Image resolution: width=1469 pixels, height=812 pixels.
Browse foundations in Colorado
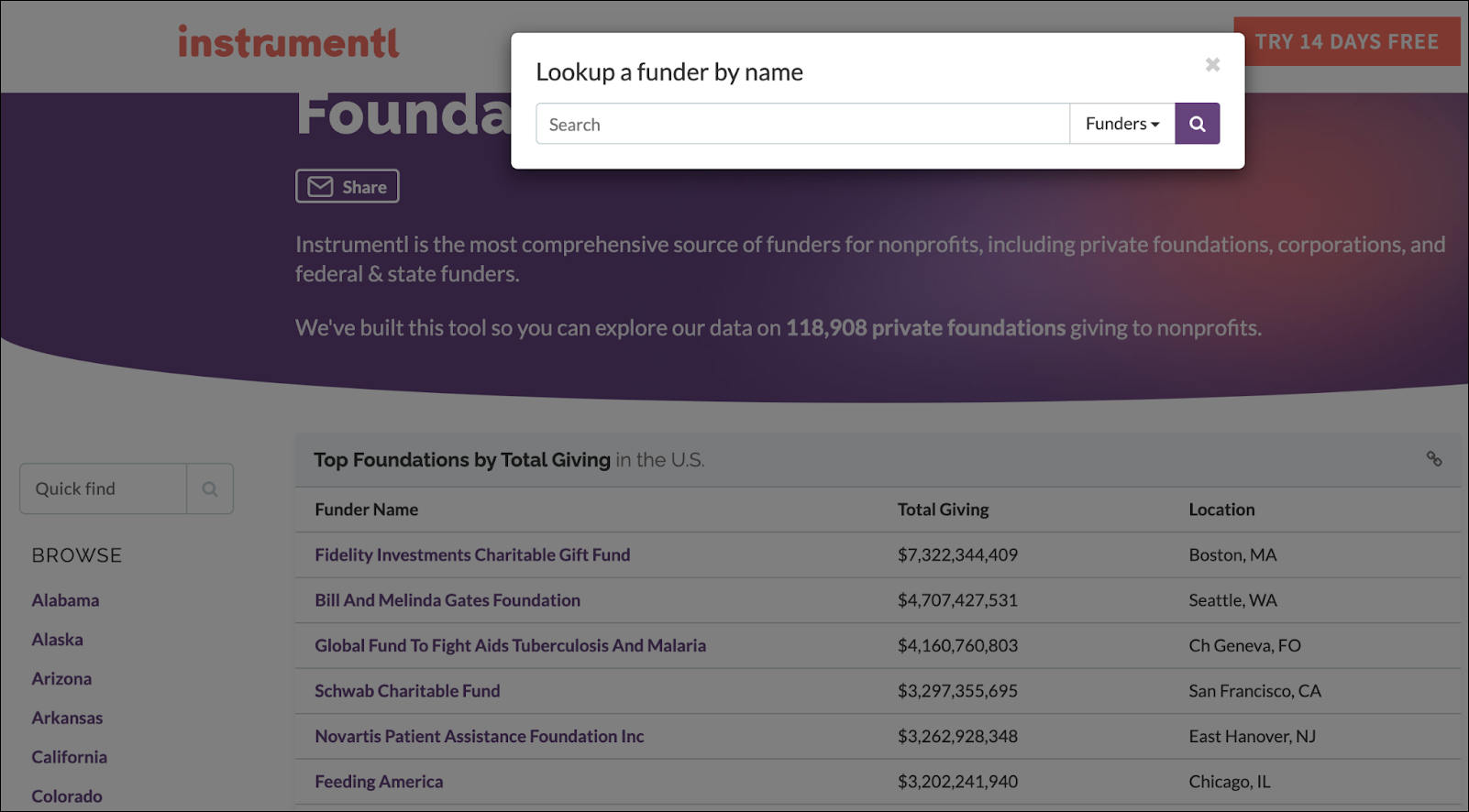pyautogui.click(x=67, y=796)
